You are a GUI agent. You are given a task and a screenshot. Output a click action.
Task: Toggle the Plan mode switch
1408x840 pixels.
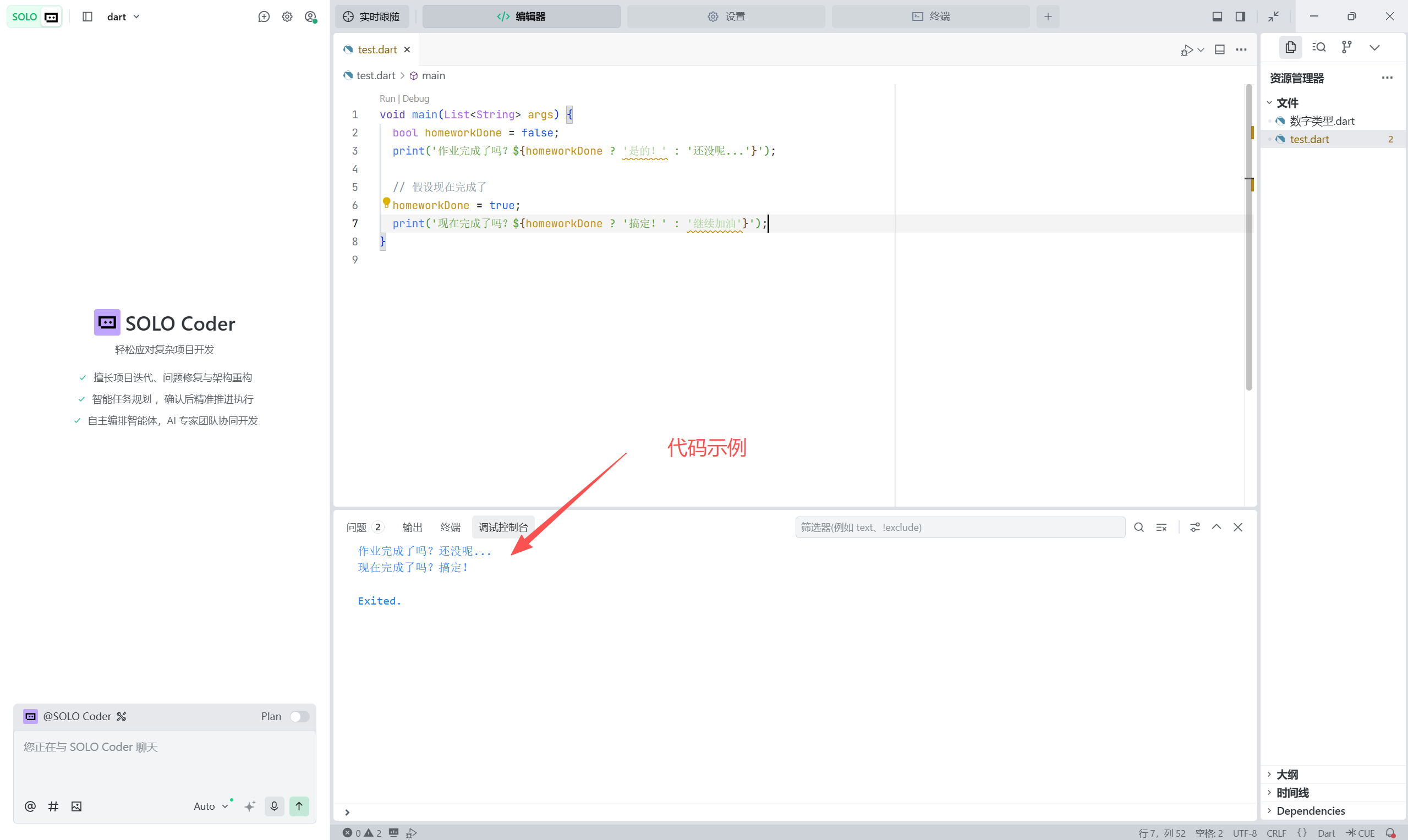point(299,716)
